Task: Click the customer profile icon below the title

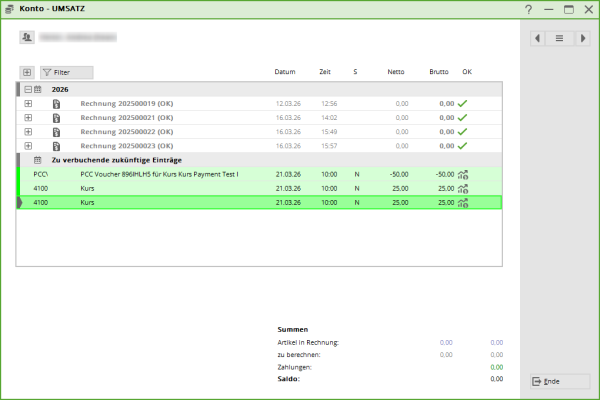Action: pos(27,37)
